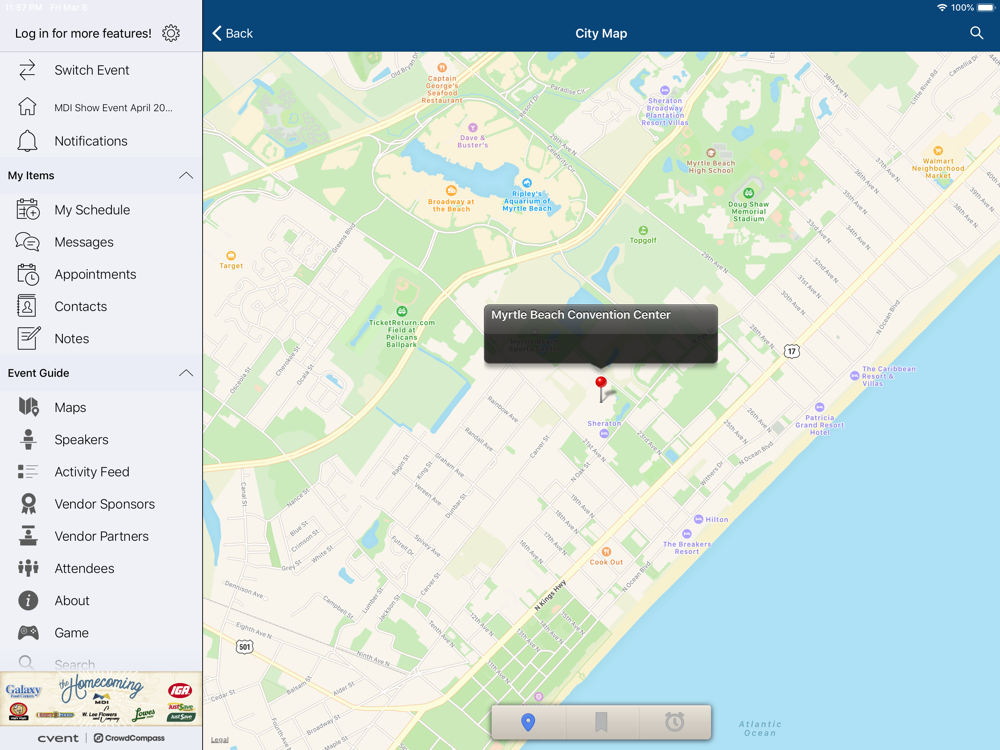Click the Vendor Sponsors ribbon icon

[28, 504]
